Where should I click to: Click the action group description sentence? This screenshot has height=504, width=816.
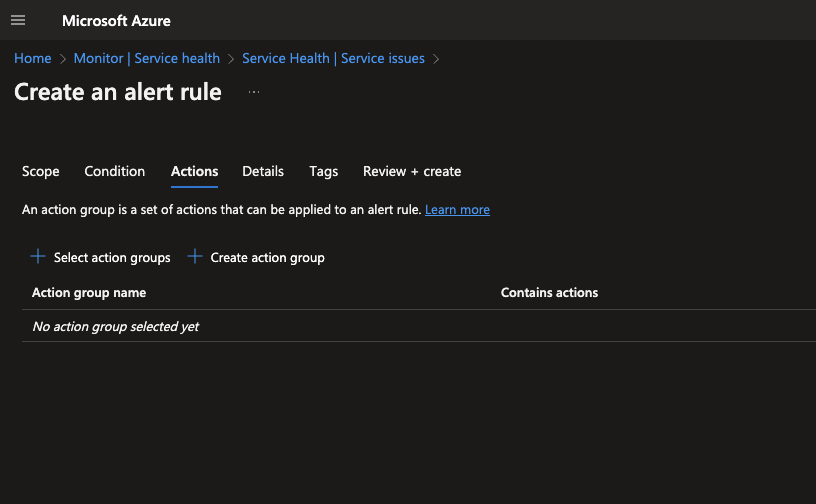[x=222, y=210]
